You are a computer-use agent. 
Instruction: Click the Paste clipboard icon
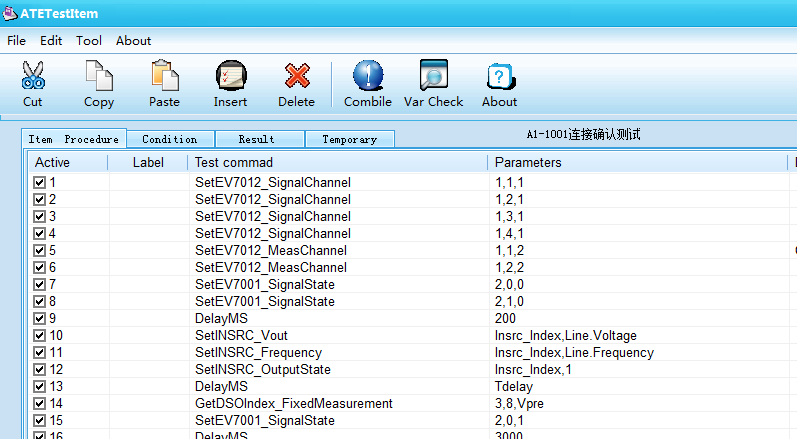click(x=164, y=76)
